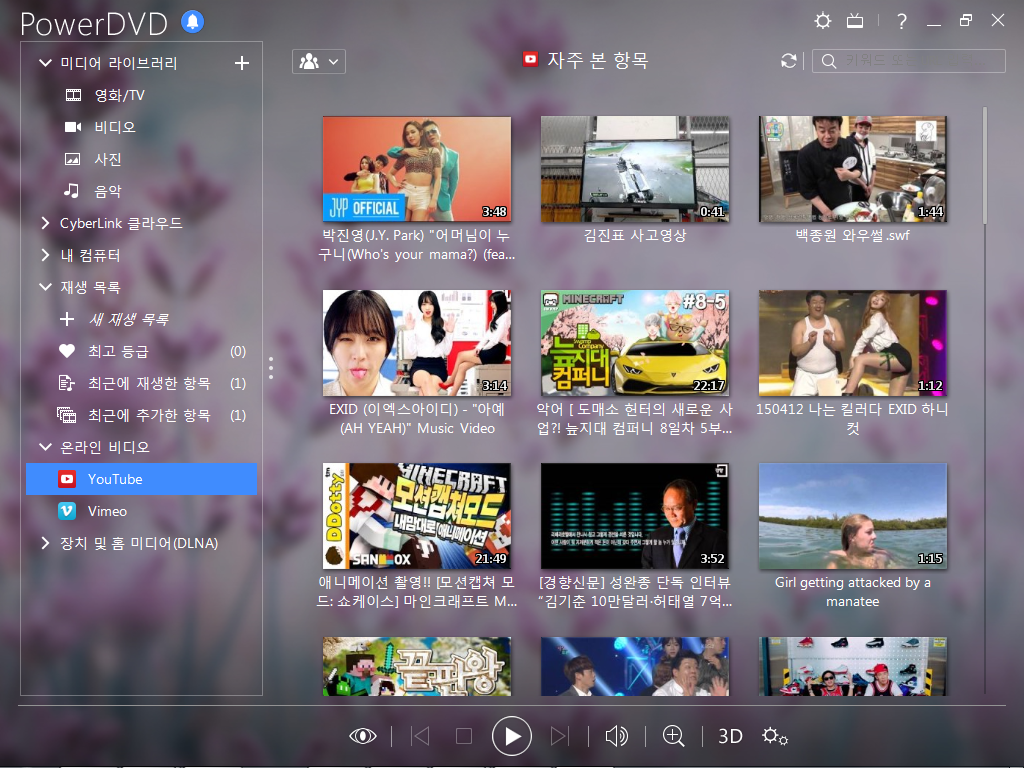Open 박진영 Who's your mama video thumbnail
Screen dimensions: 1024x768
417,169
